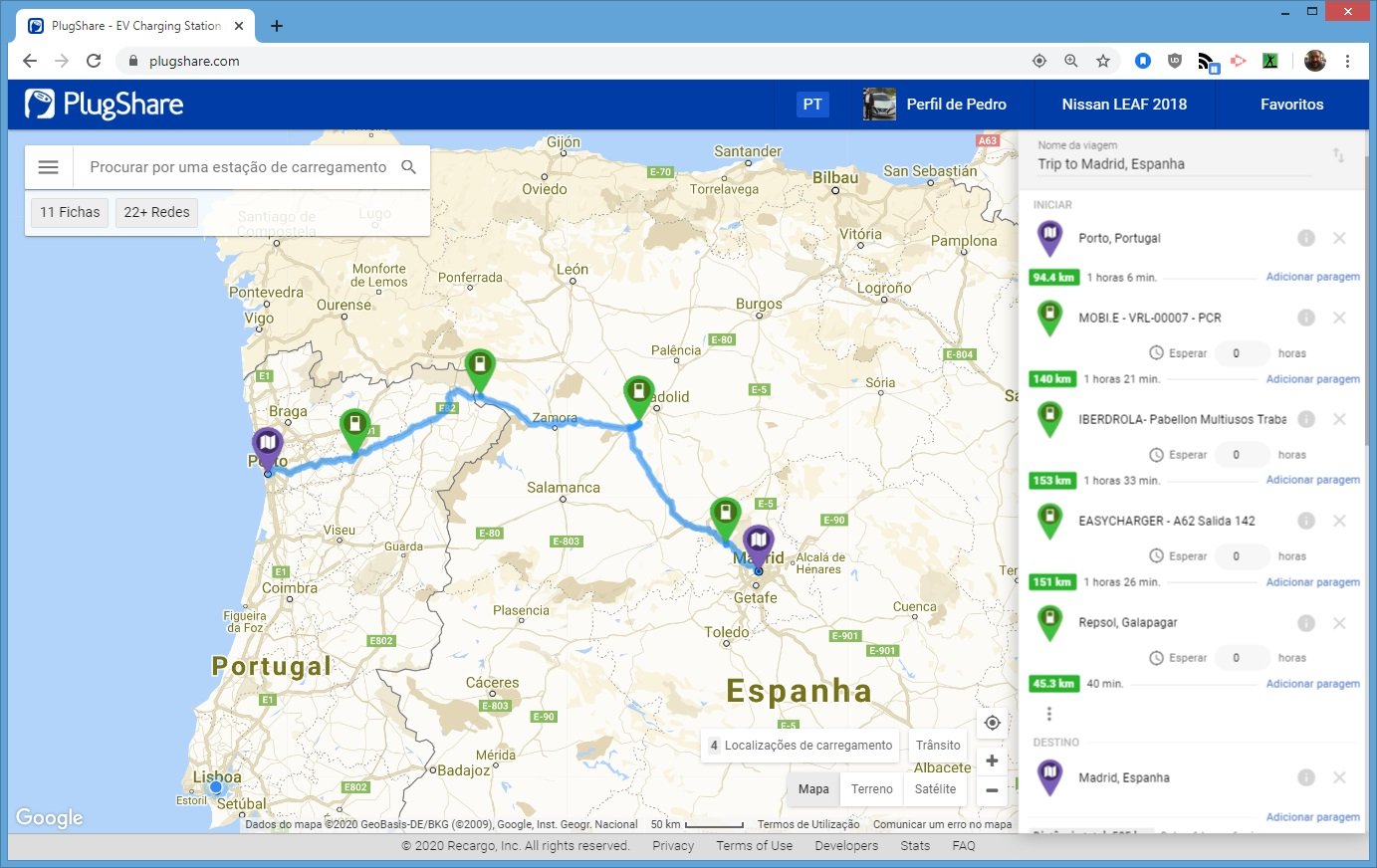Click the green charger pin near Valladolid
This screenshot has width=1377, height=868.
638,393
